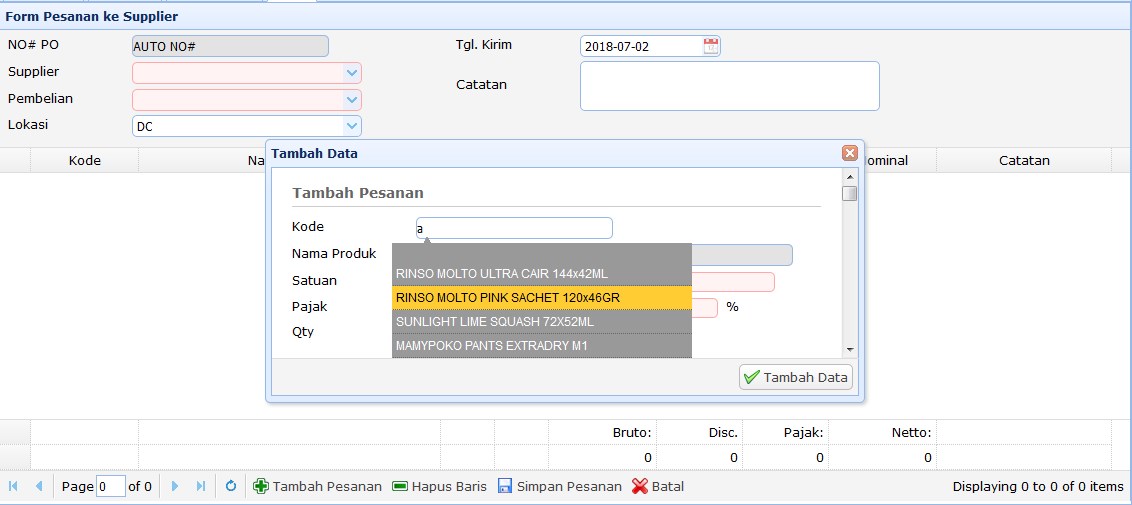This screenshot has height=505, width=1132.
Task: Click the NO# PO field
Action: pyautogui.click(x=230, y=46)
